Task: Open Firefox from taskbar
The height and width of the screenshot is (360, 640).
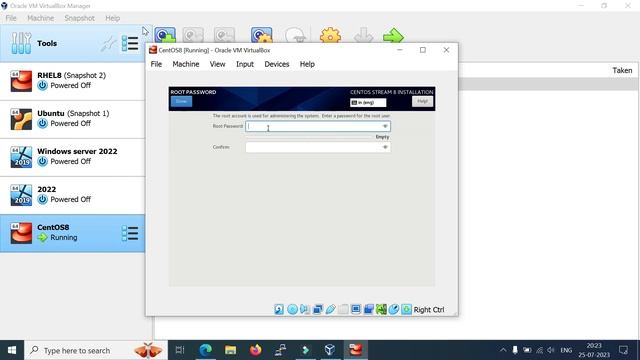Action: (x=256, y=350)
